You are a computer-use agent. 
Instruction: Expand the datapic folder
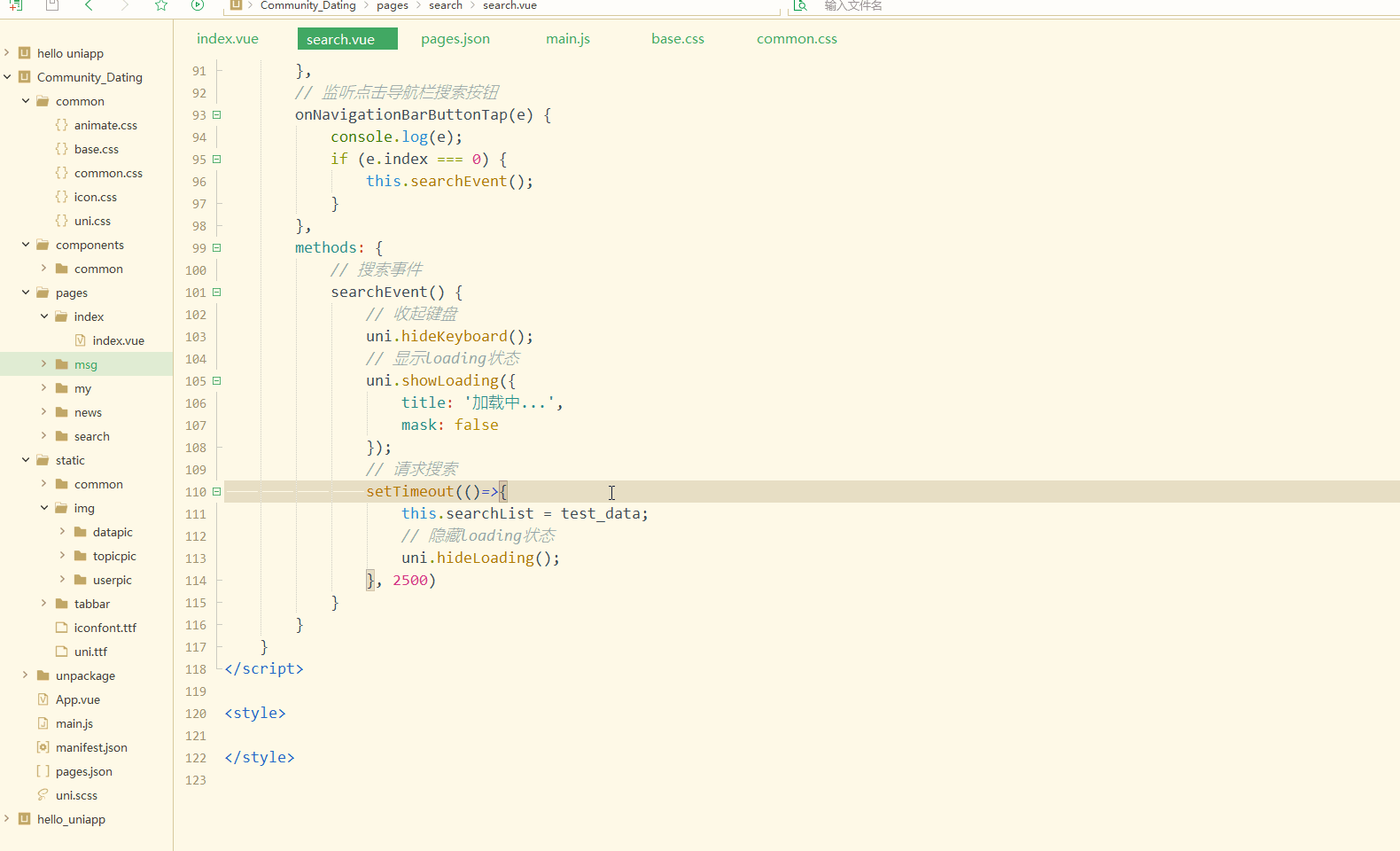coord(63,532)
